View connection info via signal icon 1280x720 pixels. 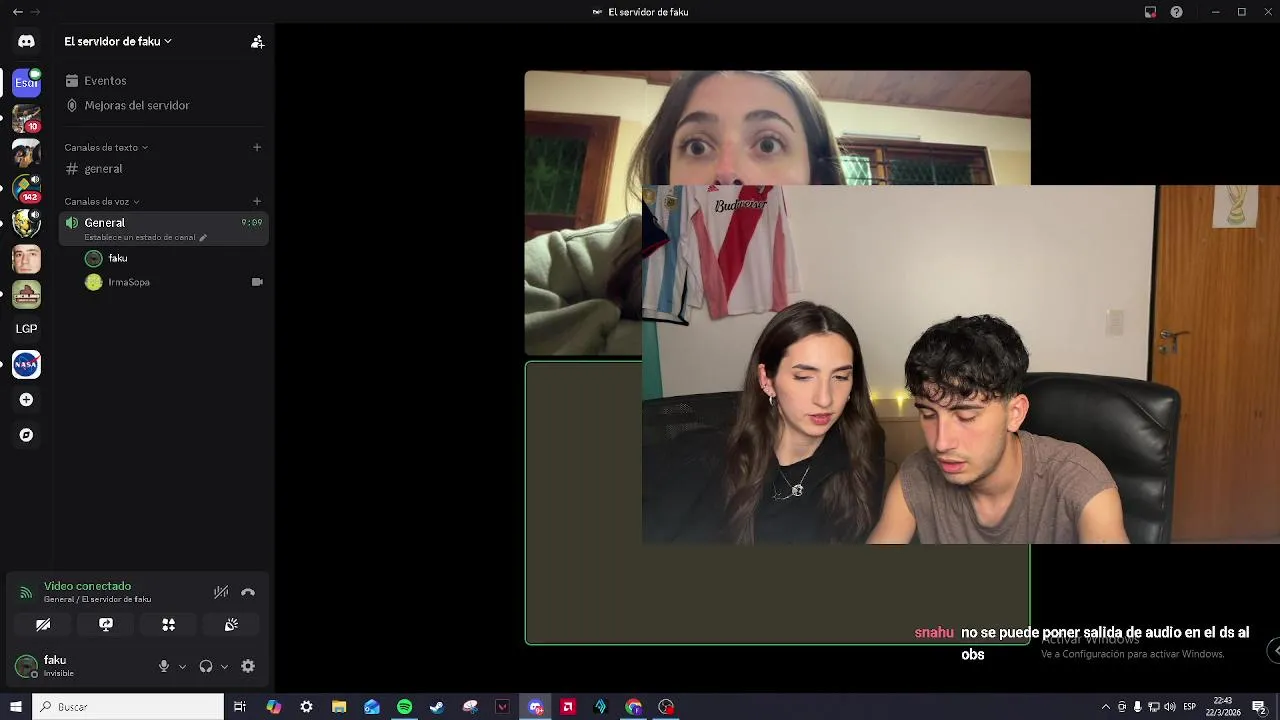pyautogui.click(x=26, y=592)
